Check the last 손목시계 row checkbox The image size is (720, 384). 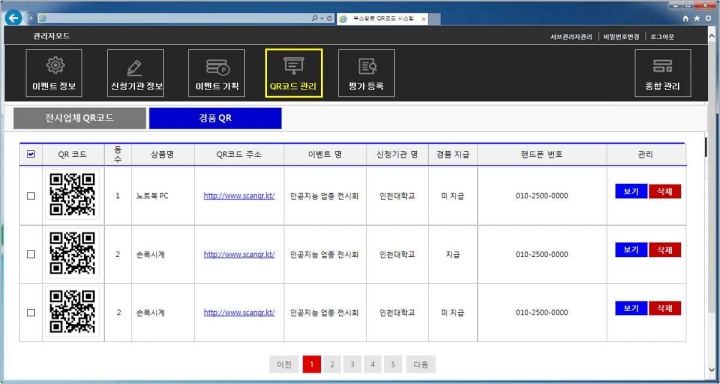point(31,312)
